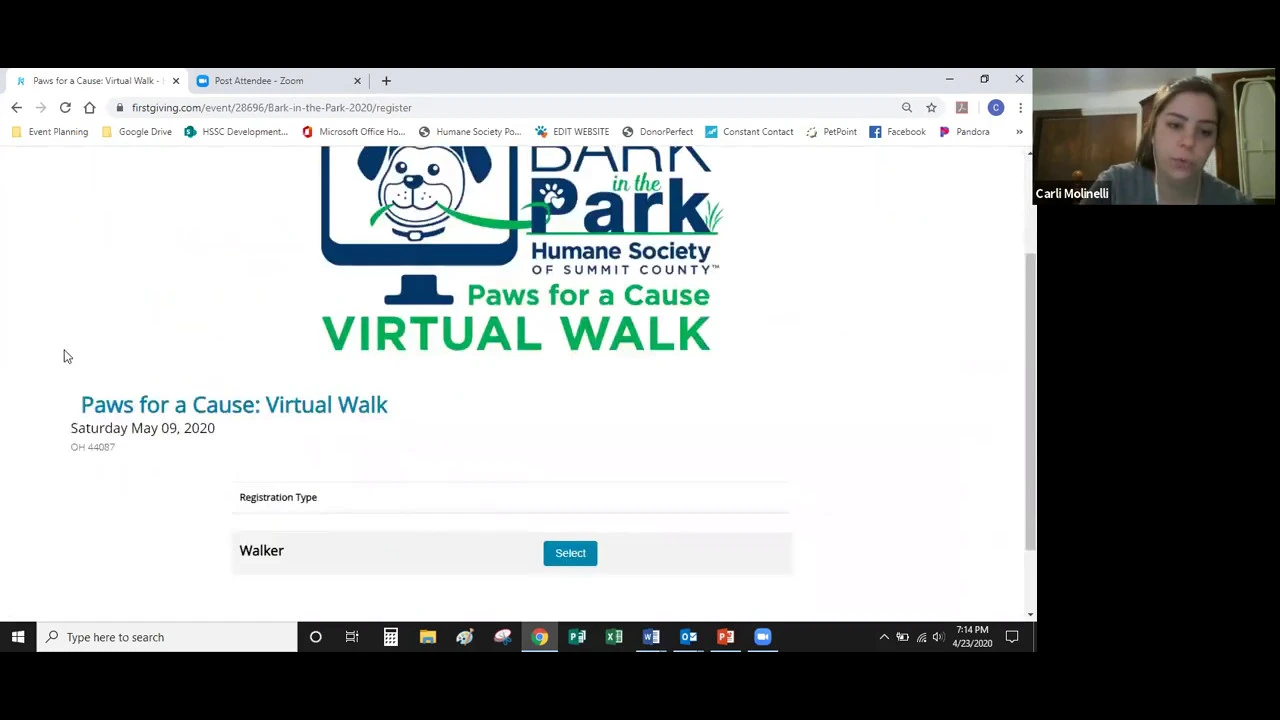The image size is (1280, 720).
Task: Open the Microsoft Office Home bookmark
Action: pos(353,131)
